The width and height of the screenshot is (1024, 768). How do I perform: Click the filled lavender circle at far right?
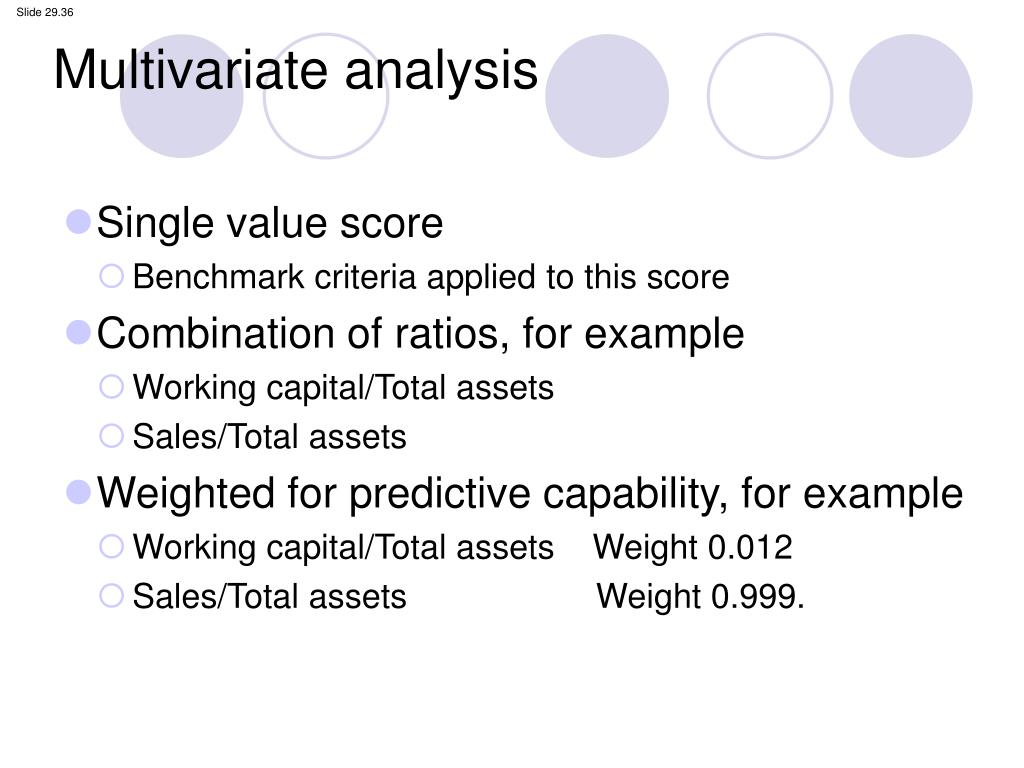click(x=910, y=96)
